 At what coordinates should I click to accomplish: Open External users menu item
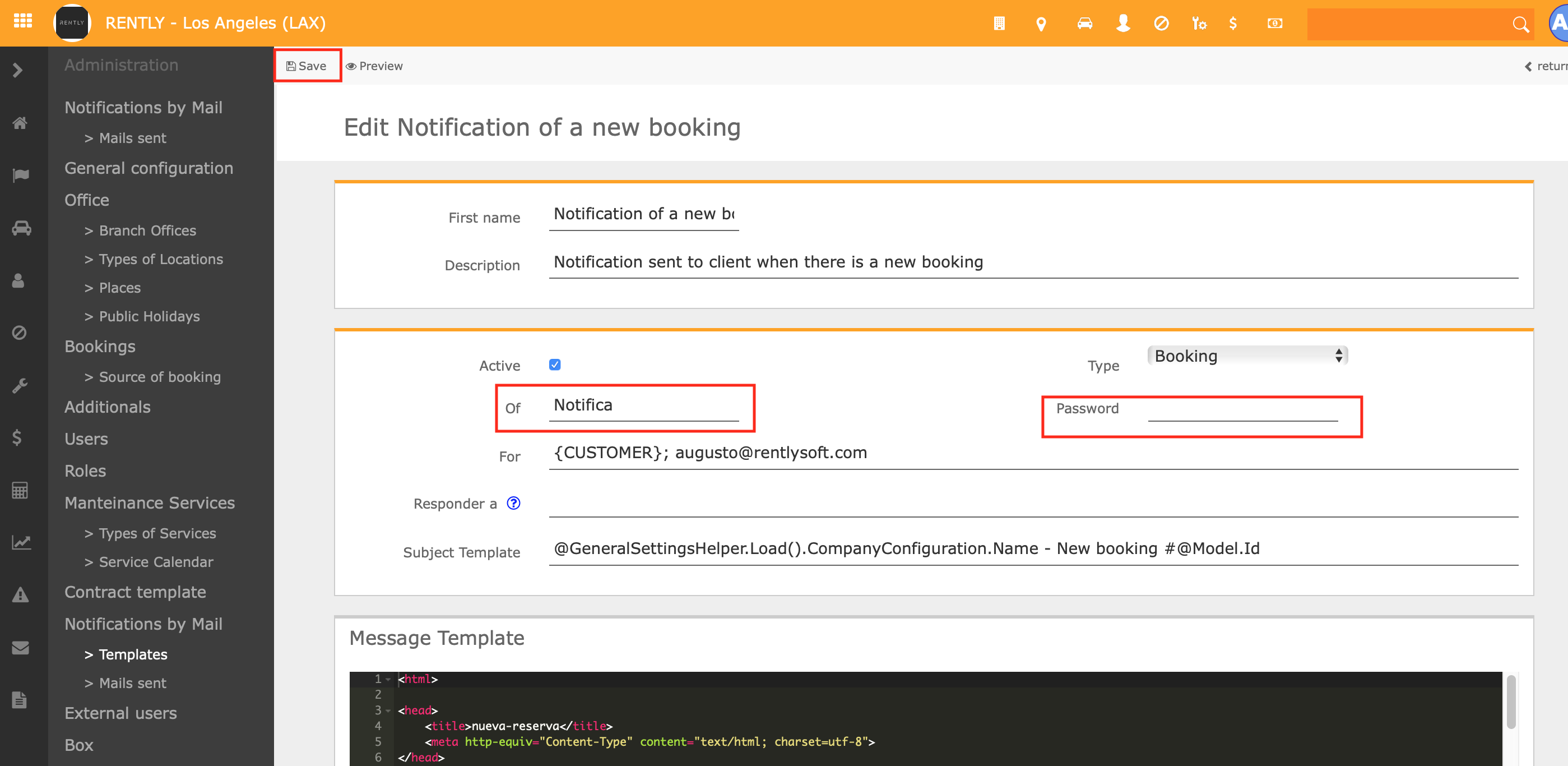(x=120, y=713)
